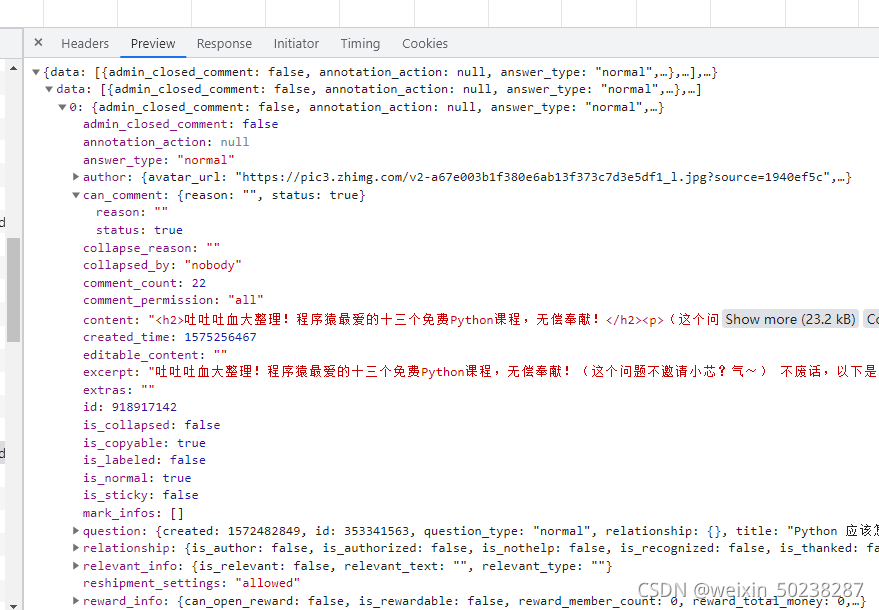879x610 pixels.
Task: Expand the question object
Action: click(76, 531)
